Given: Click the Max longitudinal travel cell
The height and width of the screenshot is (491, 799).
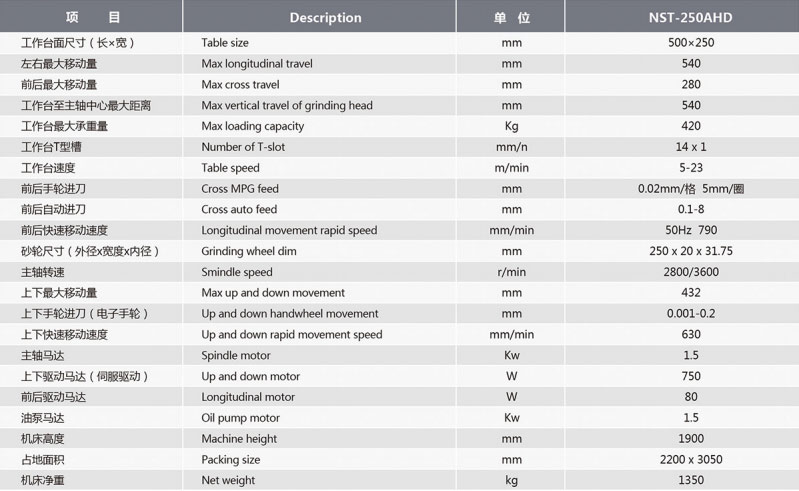Looking at the screenshot, I should 257,64.
